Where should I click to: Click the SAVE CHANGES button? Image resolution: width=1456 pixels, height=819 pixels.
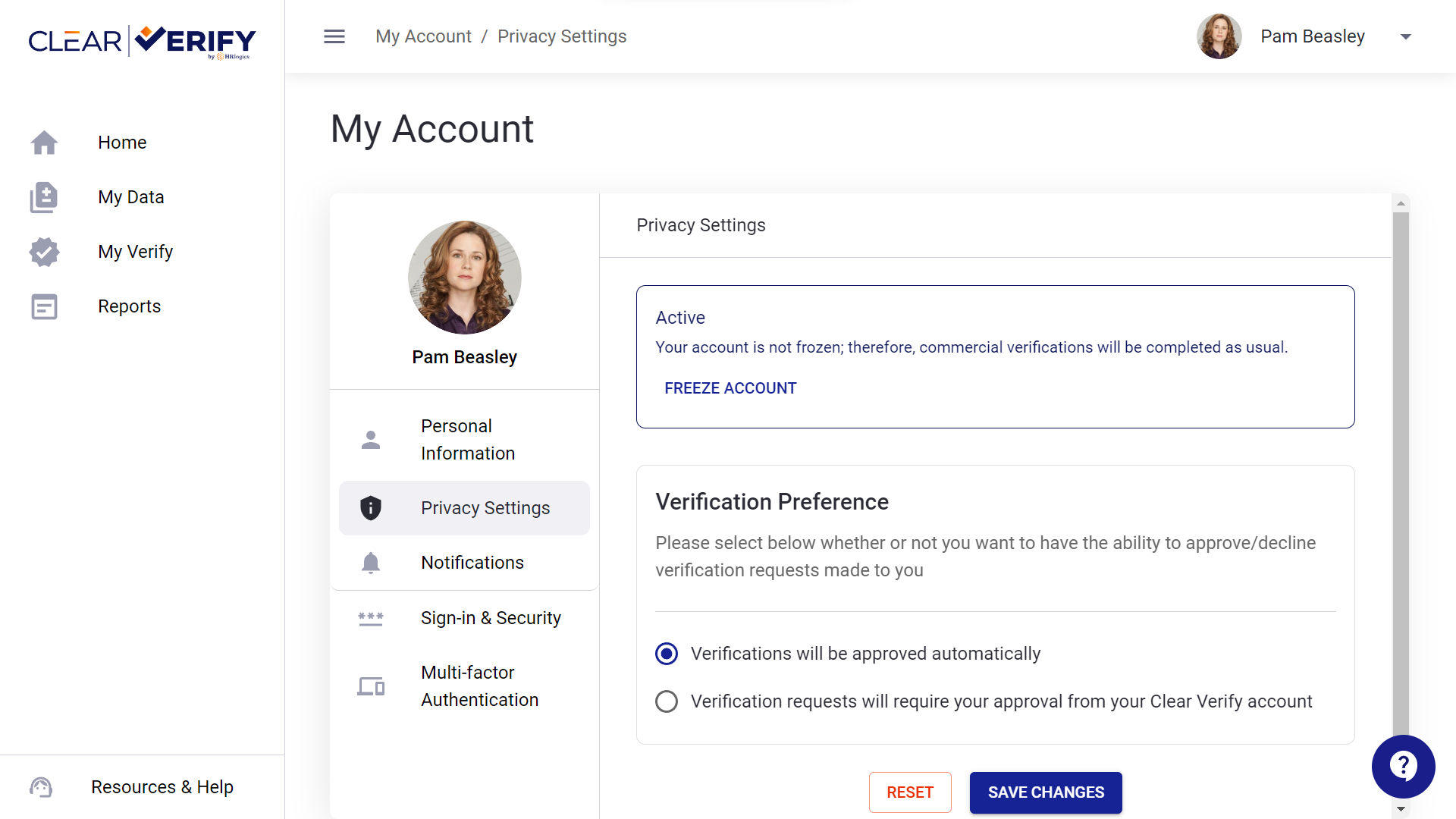tap(1046, 792)
